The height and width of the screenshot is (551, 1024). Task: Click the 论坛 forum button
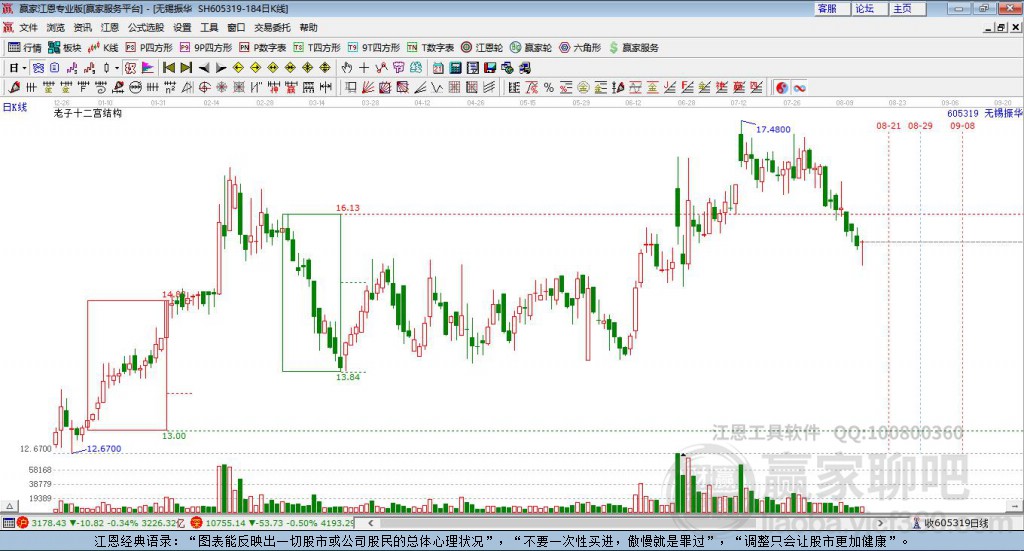point(870,8)
